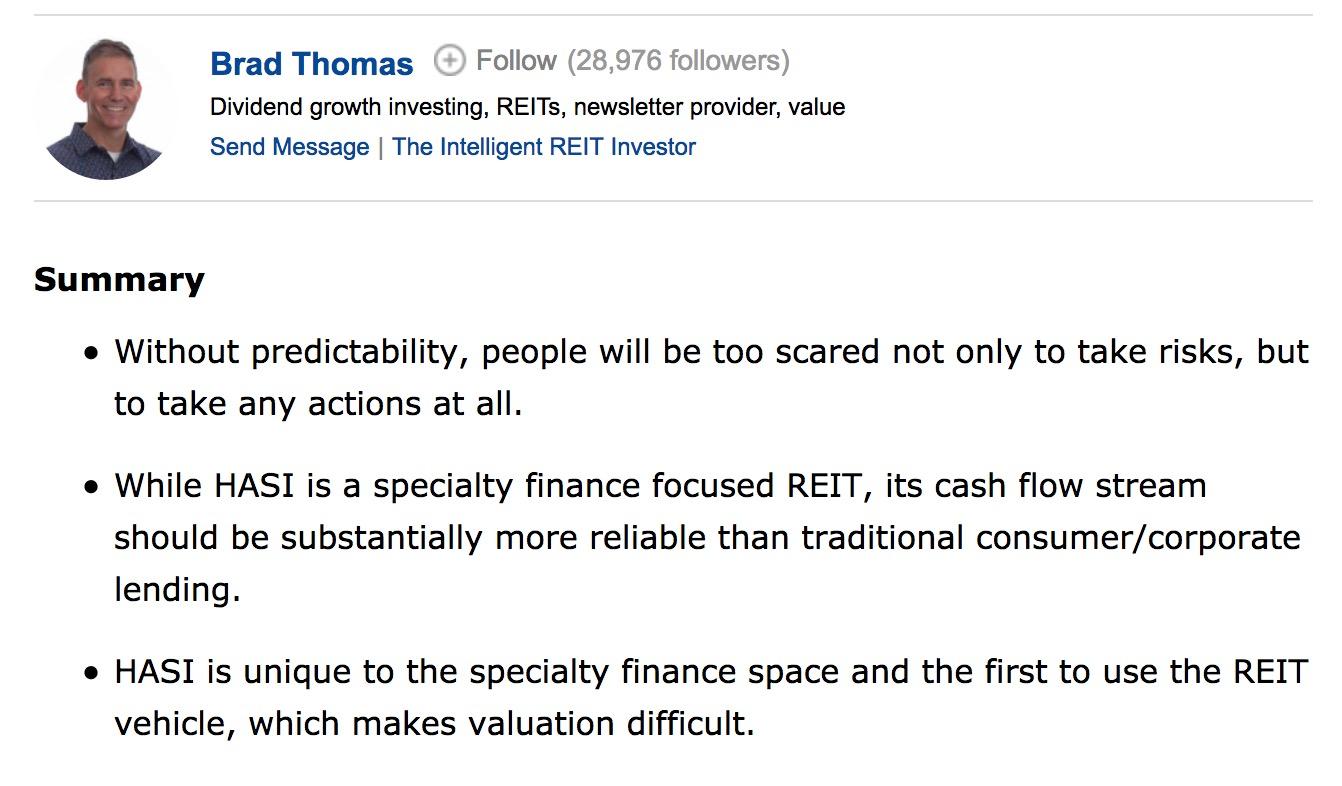Click the bullet dot before "HASI is unique"
This screenshot has height=786, width=1342.
click(x=92, y=672)
